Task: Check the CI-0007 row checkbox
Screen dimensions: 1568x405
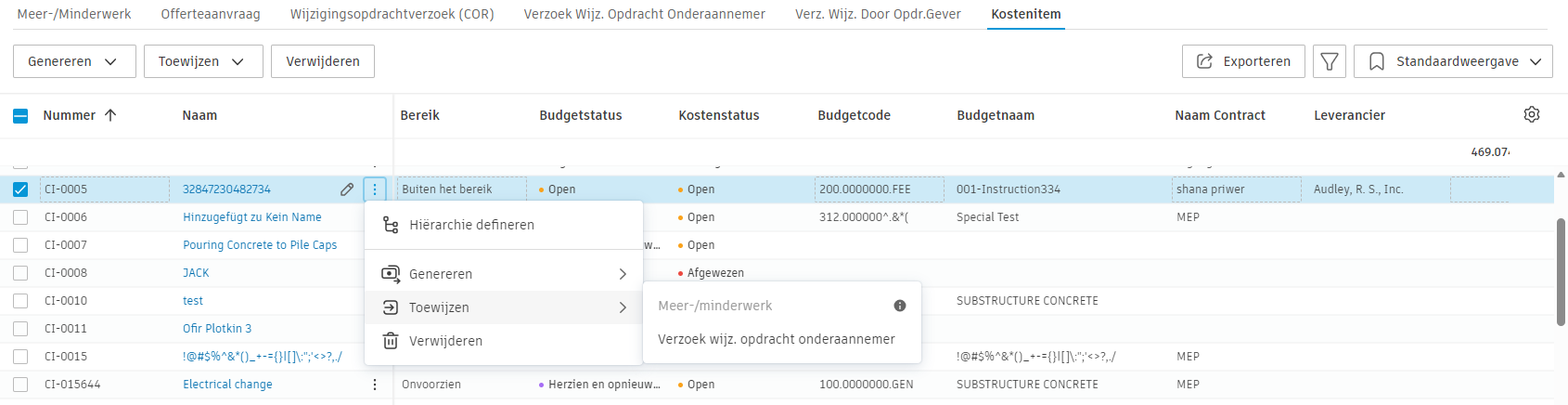Action: click(20, 245)
